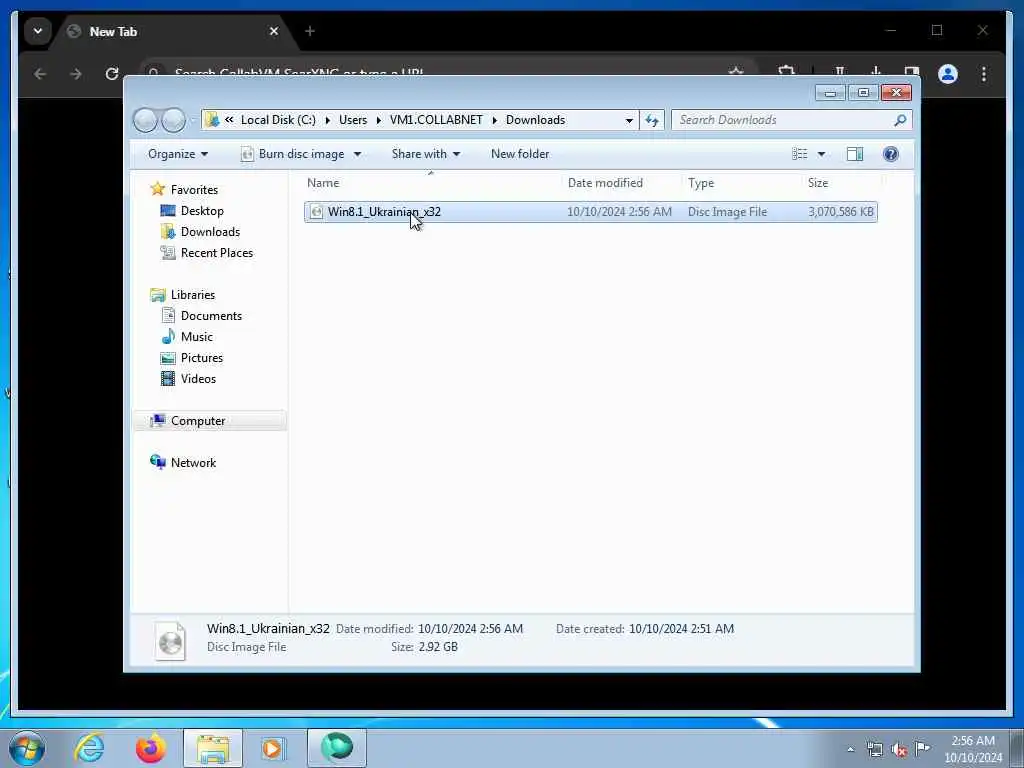Open the Organize menu
The height and width of the screenshot is (768, 1024).
[178, 154]
